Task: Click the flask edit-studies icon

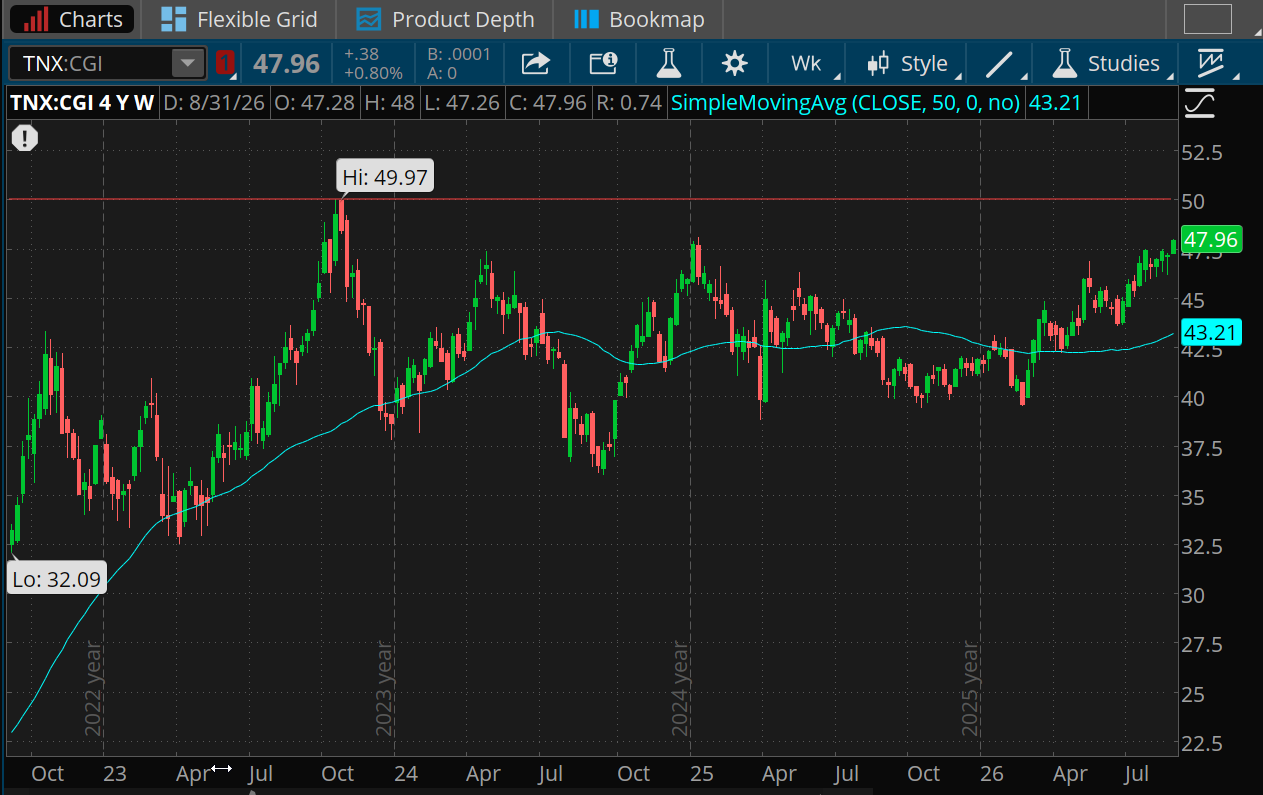Action: click(x=668, y=64)
